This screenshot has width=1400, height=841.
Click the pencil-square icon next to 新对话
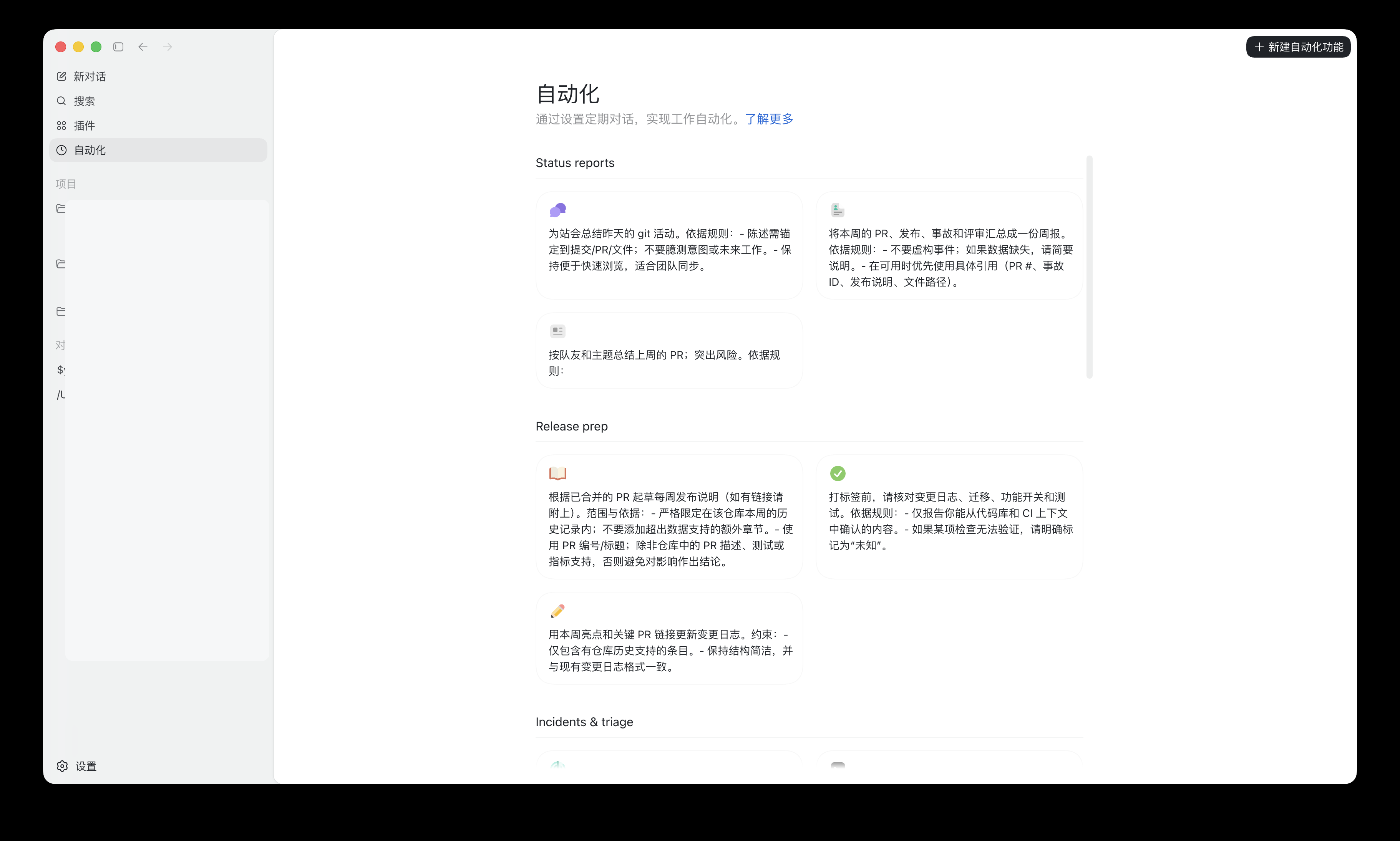tap(61, 76)
